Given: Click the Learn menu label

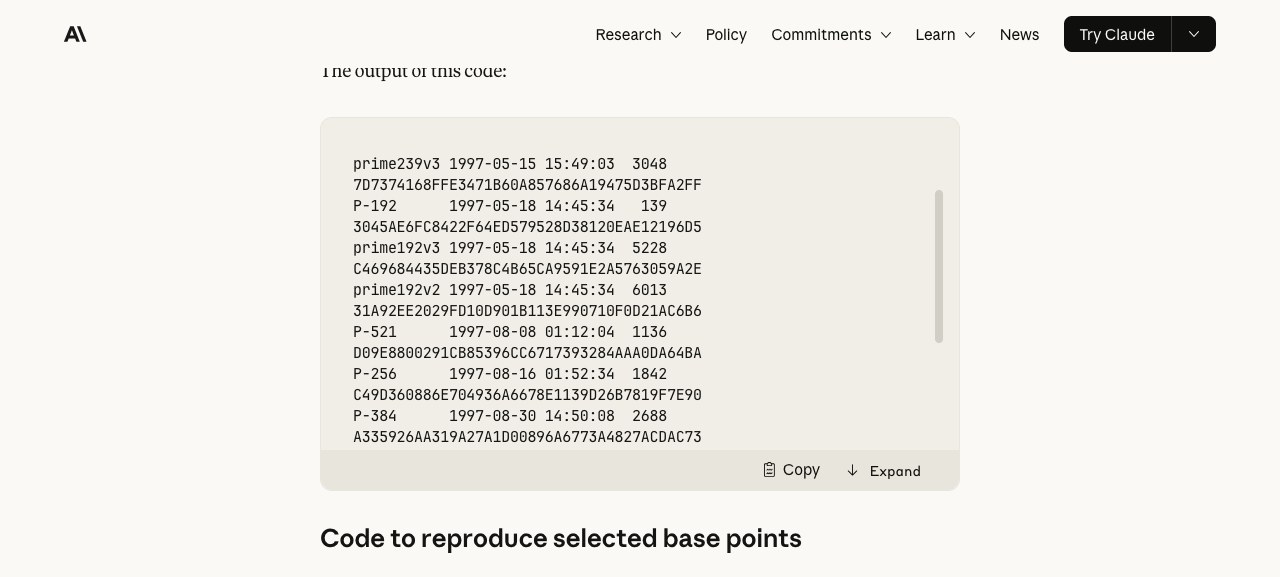Looking at the screenshot, I should tap(935, 34).
